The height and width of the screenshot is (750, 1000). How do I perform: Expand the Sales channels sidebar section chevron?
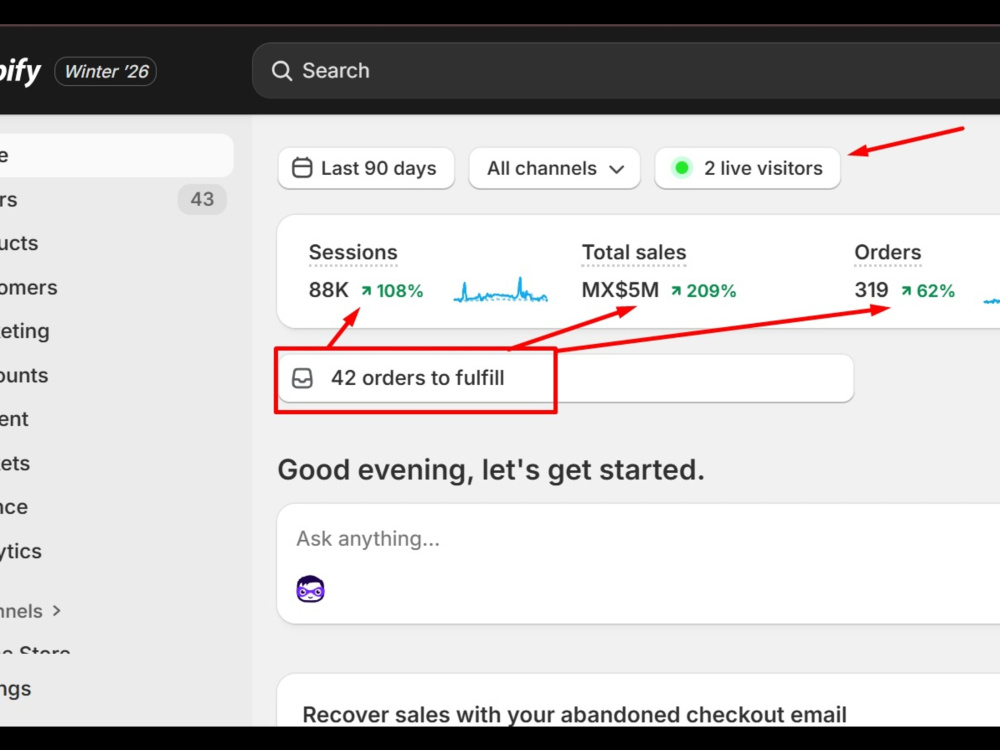tap(57, 611)
